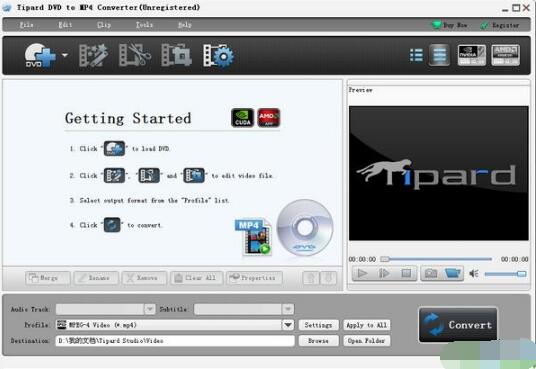Click the Load DVD disc icon
This screenshot has width=536, height=369.
pyautogui.click(x=40, y=55)
